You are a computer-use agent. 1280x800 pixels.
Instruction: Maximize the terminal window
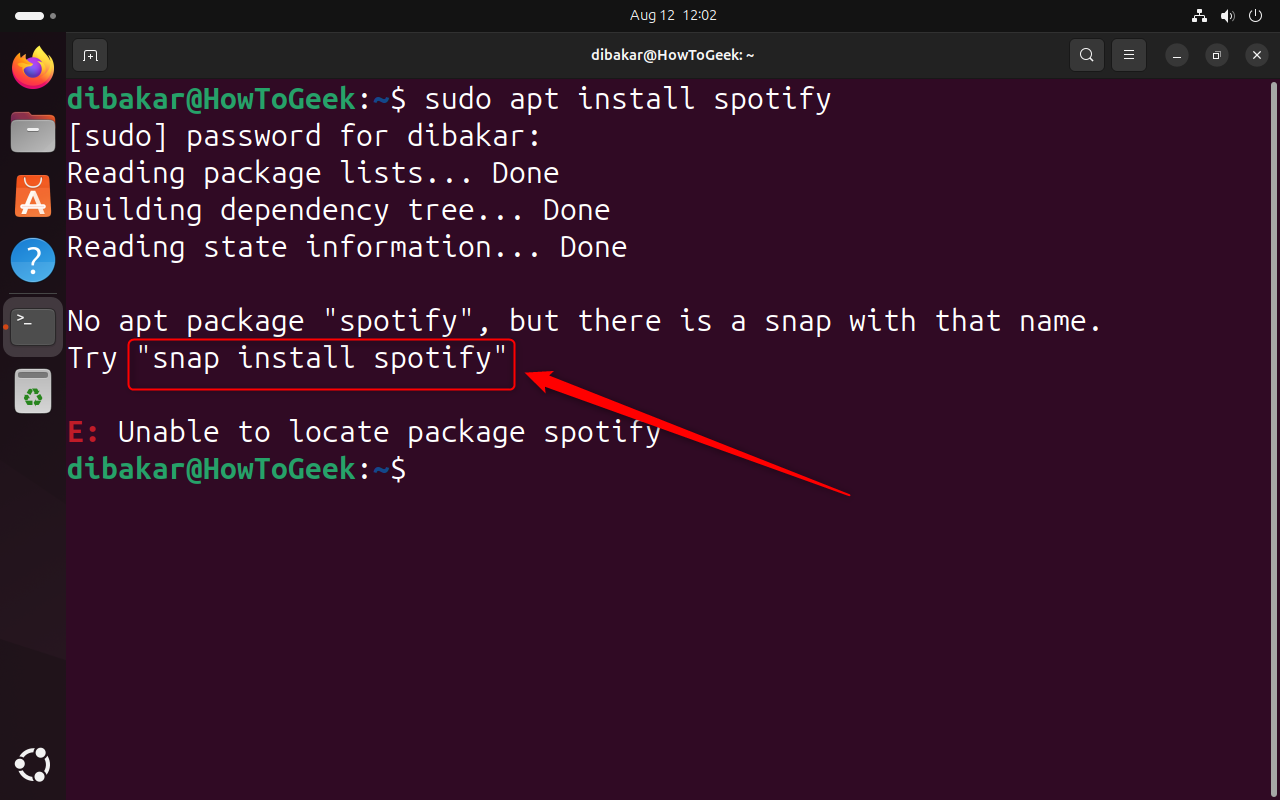pos(1216,55)
